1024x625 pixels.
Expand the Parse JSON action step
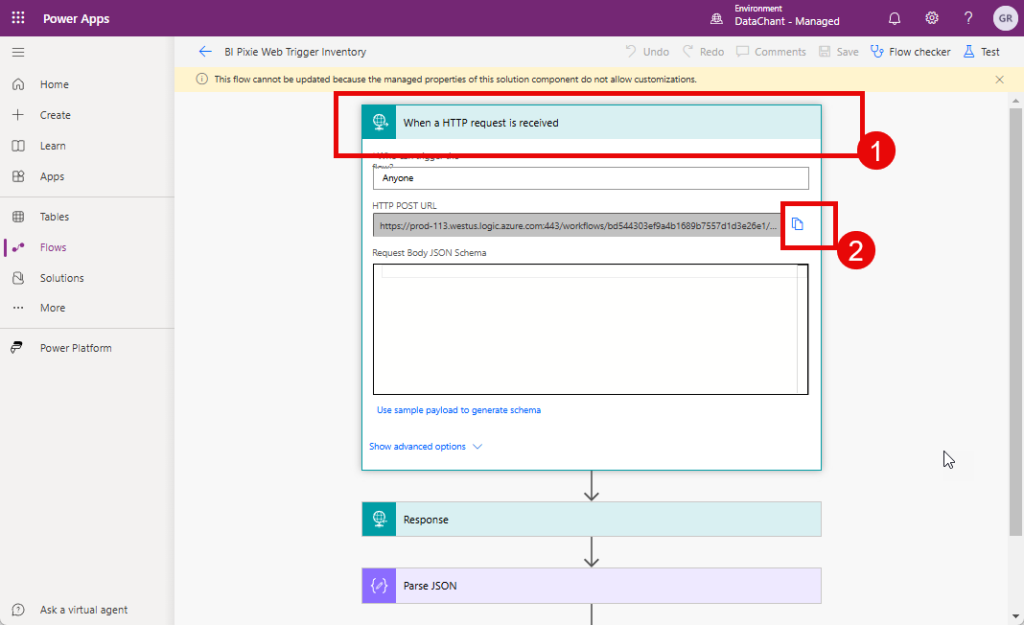pos(591,586)
